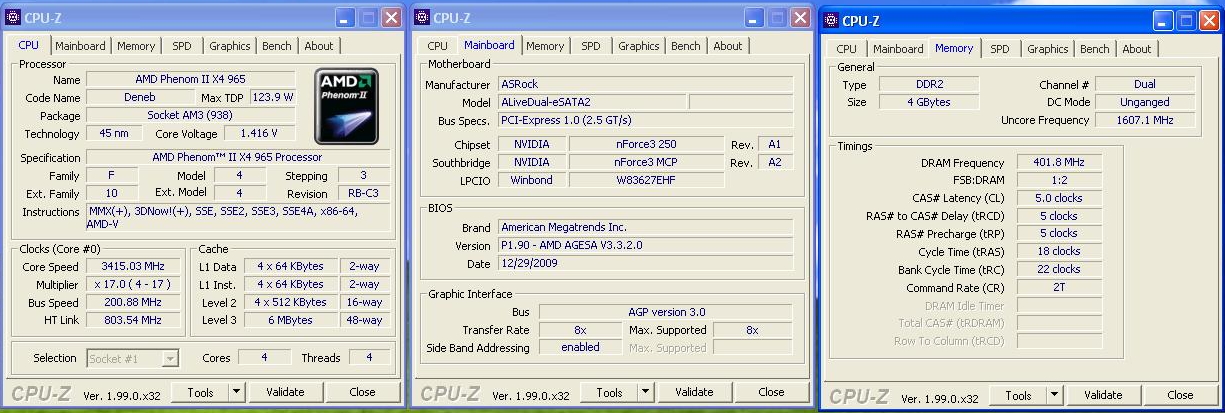This screenshot has width=1225, height=413.
Task: Click the memory Size value 4 GBytes
Action: point(931,102)
